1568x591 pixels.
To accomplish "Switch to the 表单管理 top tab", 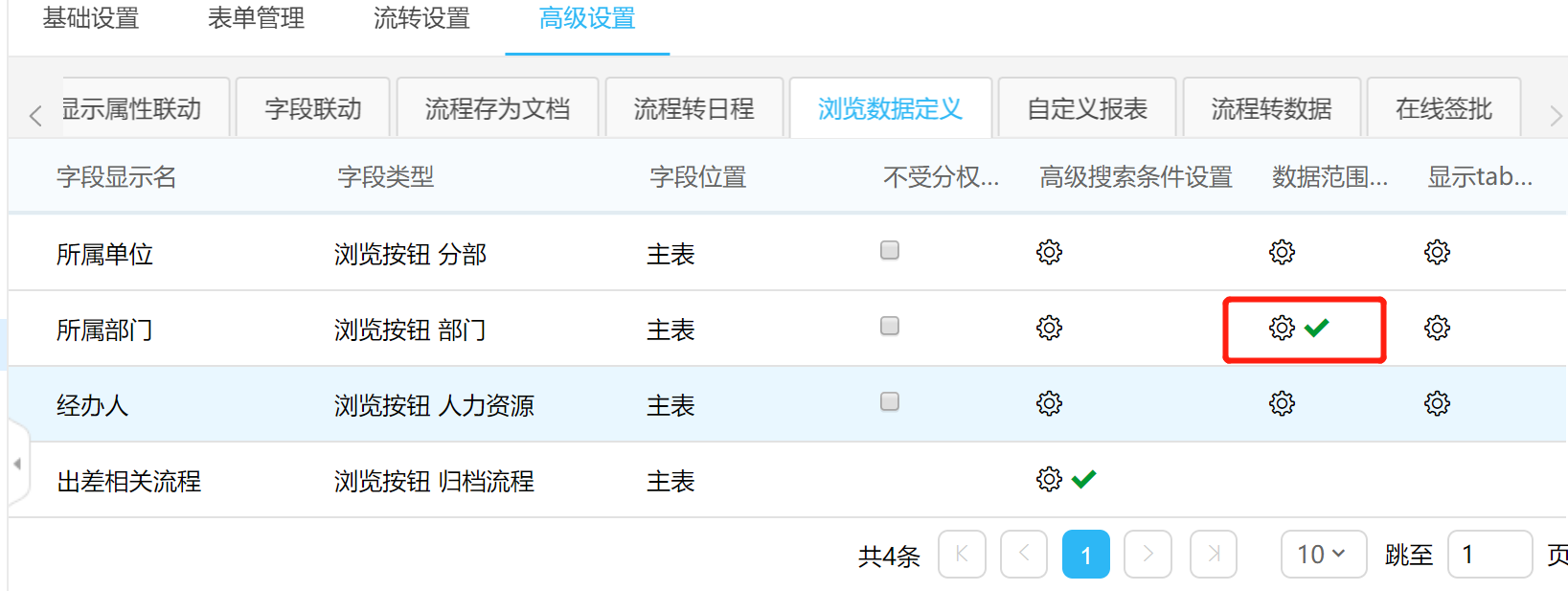I will tap(256, 18).
